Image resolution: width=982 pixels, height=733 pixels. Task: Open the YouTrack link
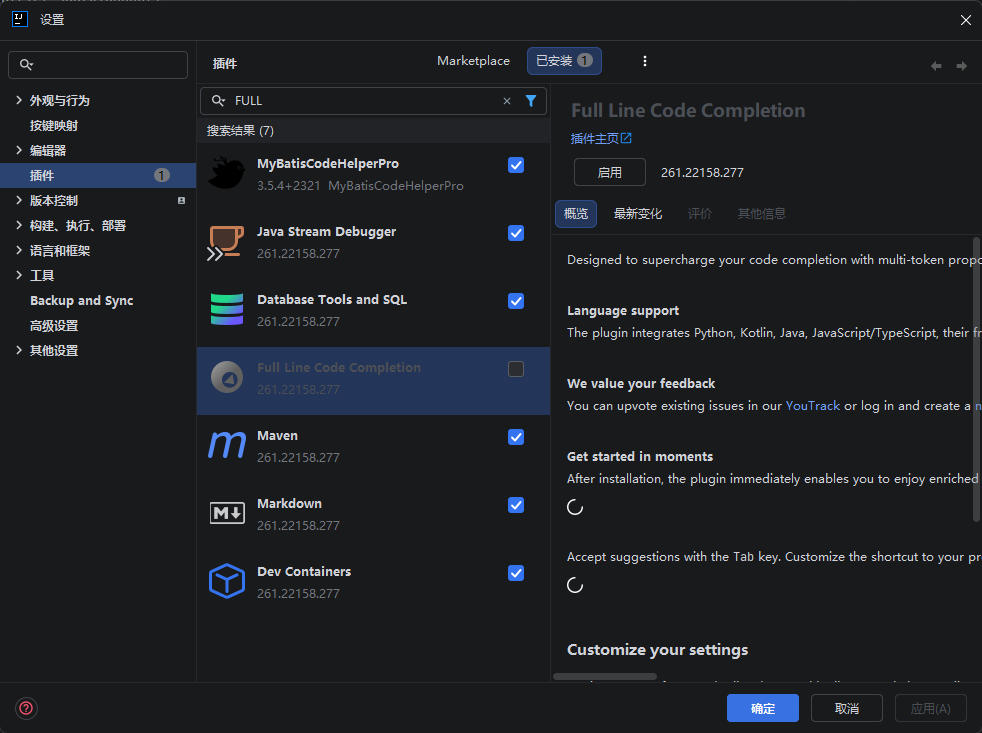812,406
